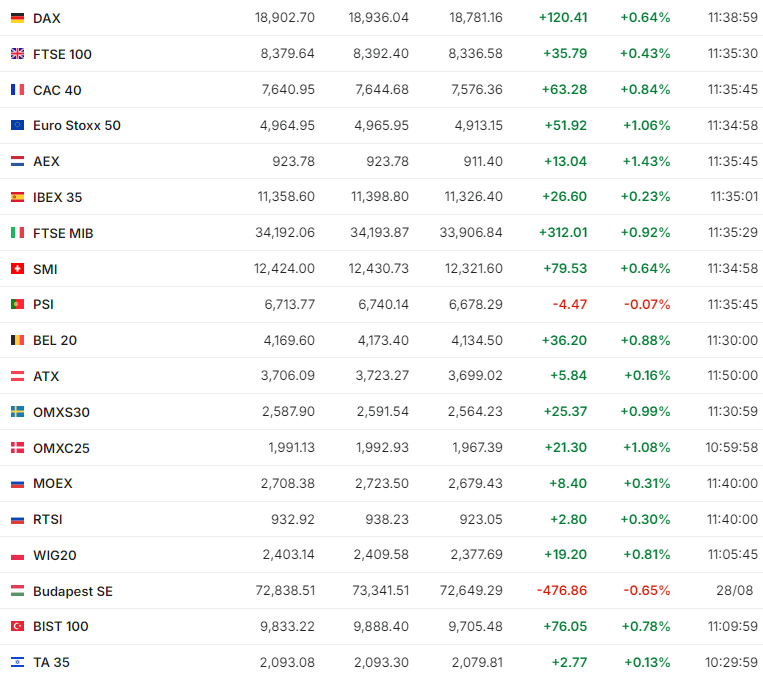
Task: Open the FTSE MIB index page
Action: (x=63, y=233)
